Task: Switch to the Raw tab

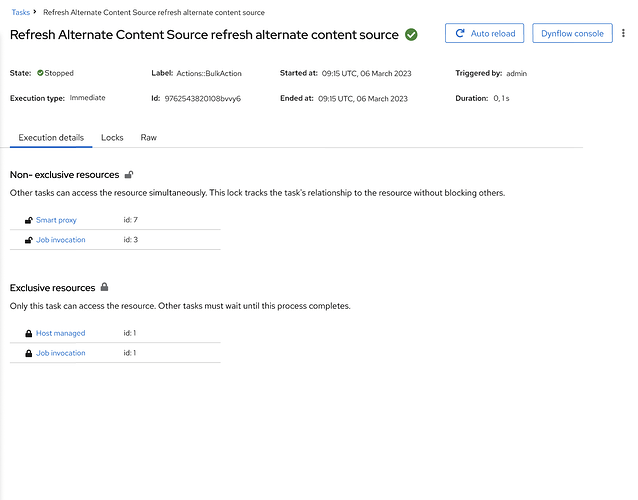Action: (x=148, y=137)
